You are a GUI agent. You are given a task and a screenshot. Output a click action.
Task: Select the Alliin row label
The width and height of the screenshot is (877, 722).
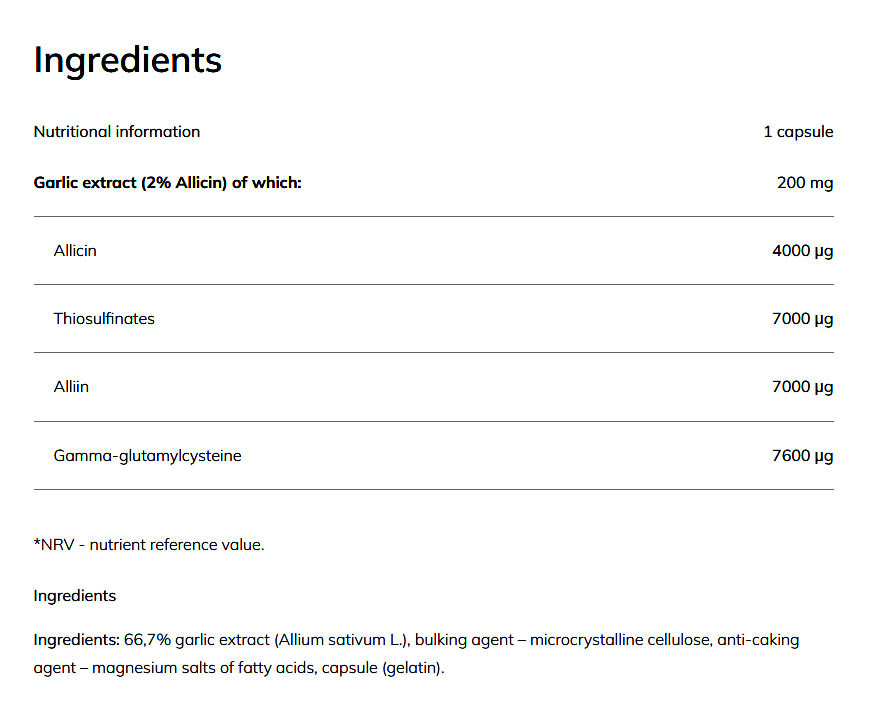tap(71, 387)
